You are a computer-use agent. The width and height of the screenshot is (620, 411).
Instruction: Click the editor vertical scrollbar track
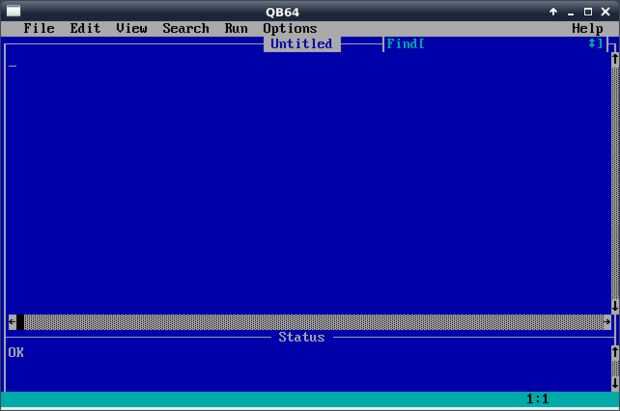pyautogui.click(x=615, y=183)
